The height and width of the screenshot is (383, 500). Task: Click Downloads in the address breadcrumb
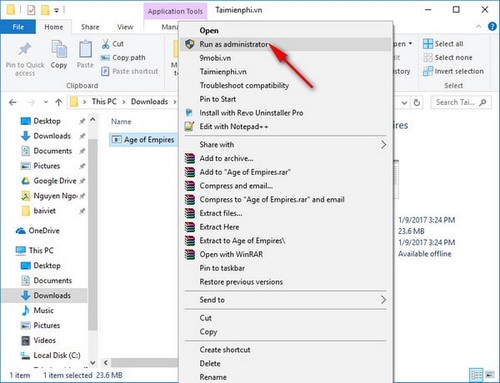pyautogui.click(x=149, y=102)
